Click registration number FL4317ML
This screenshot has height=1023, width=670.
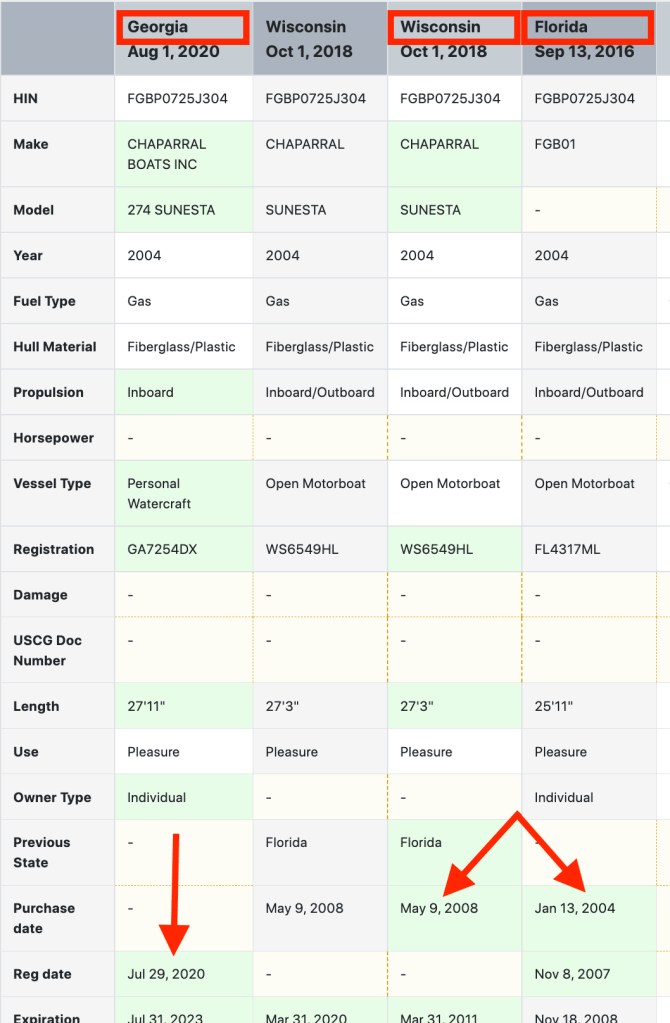coord(567,549)
